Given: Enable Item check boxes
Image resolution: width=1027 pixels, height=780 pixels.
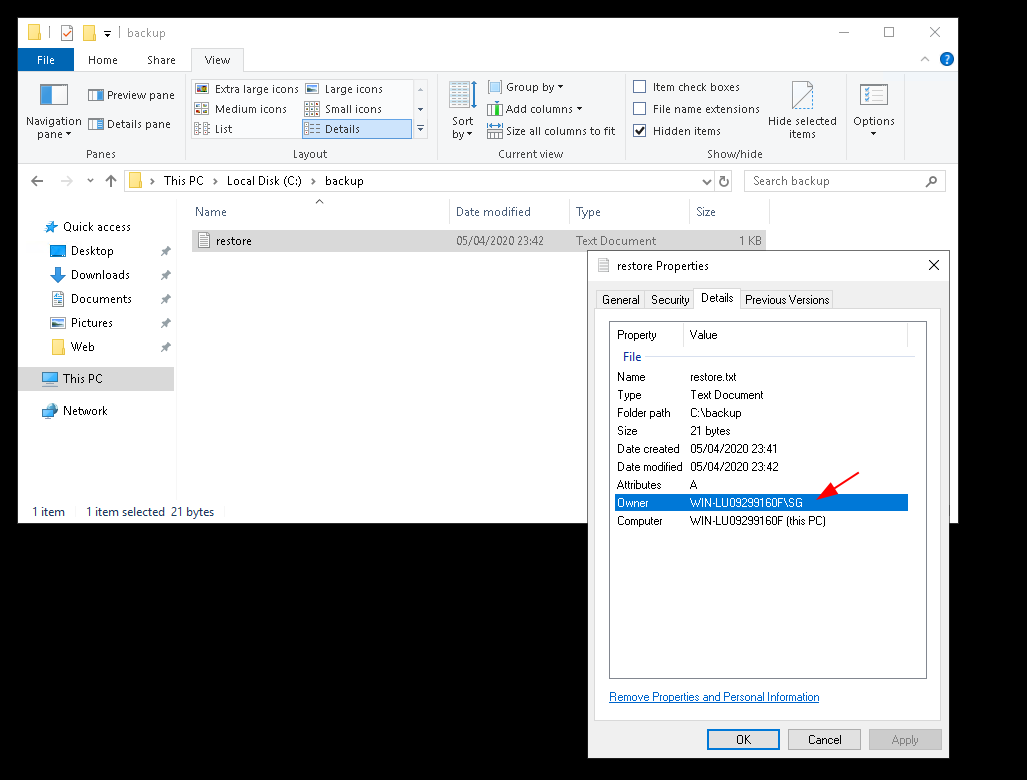Looking at the screenshot, I should [640, 87].
